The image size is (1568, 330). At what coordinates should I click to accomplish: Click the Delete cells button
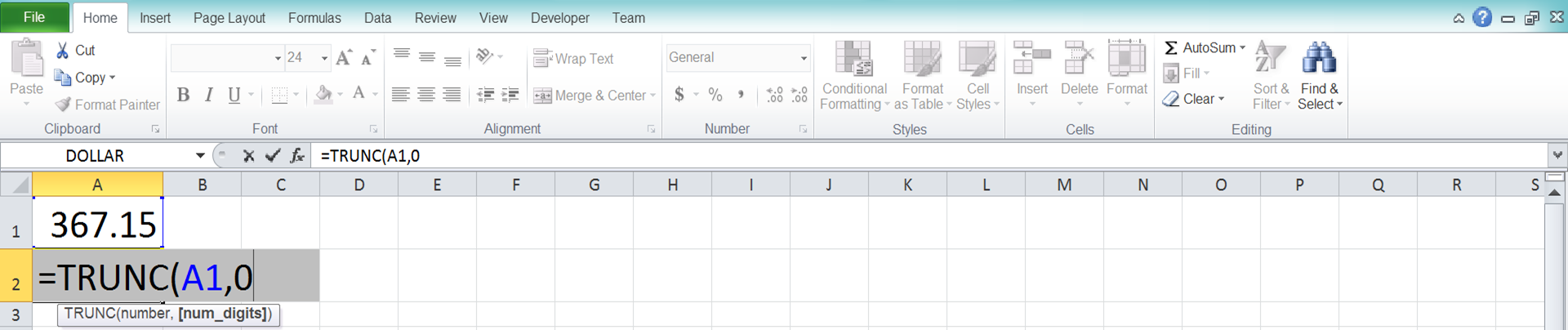pos(1079,74)
